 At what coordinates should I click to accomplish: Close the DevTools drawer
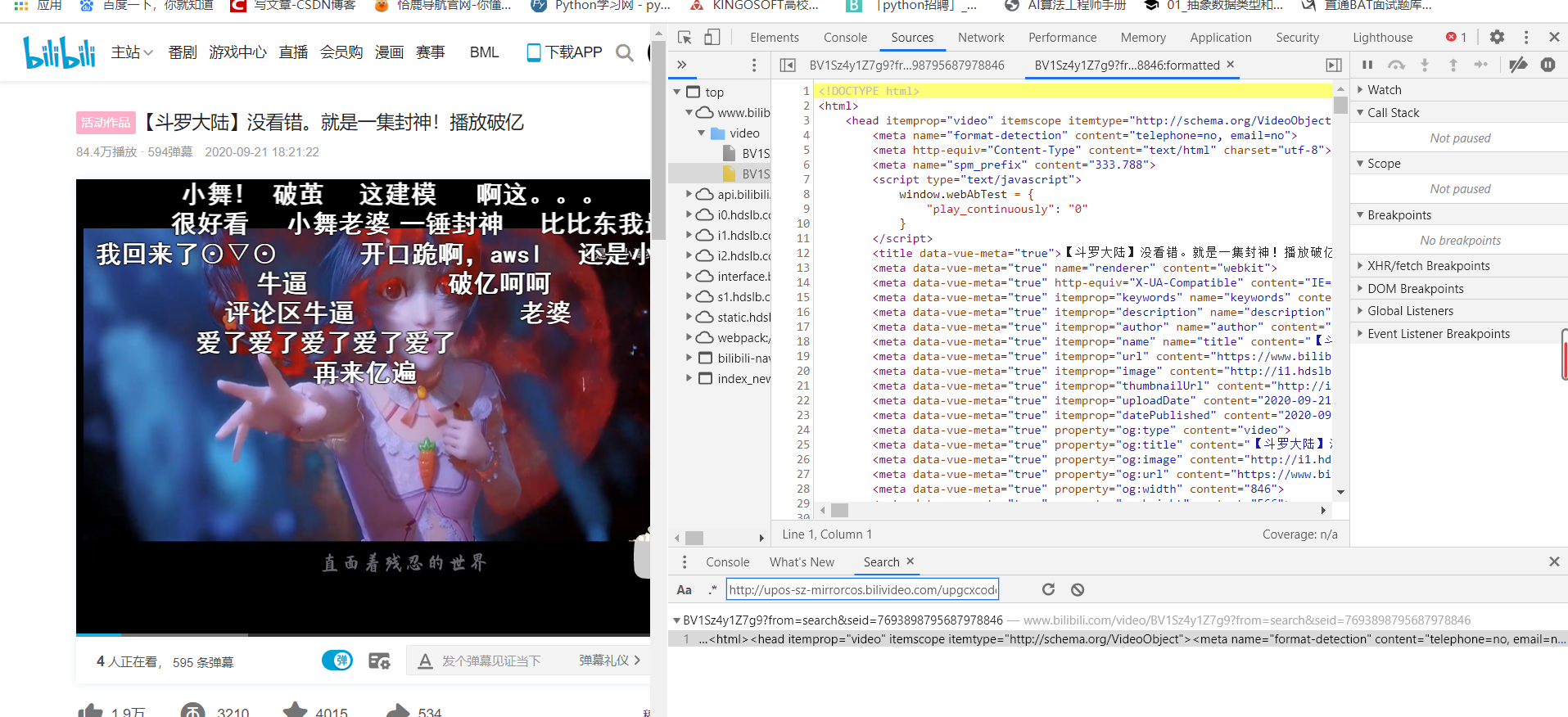tap(1554, 561)
